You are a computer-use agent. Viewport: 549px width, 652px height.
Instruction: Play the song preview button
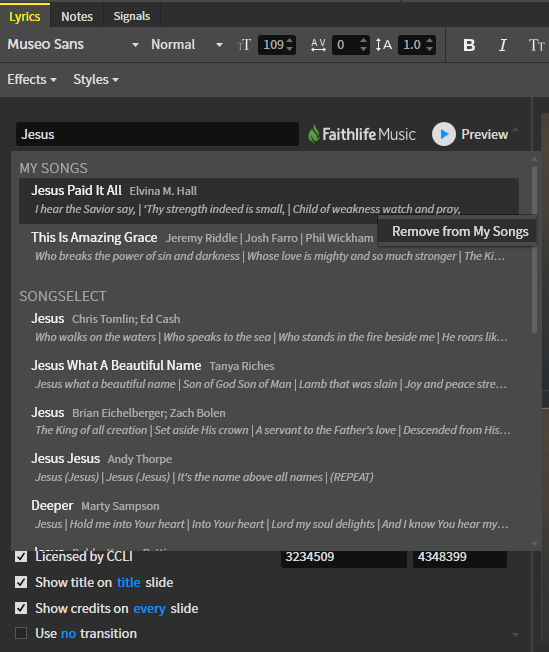(444, 134)
